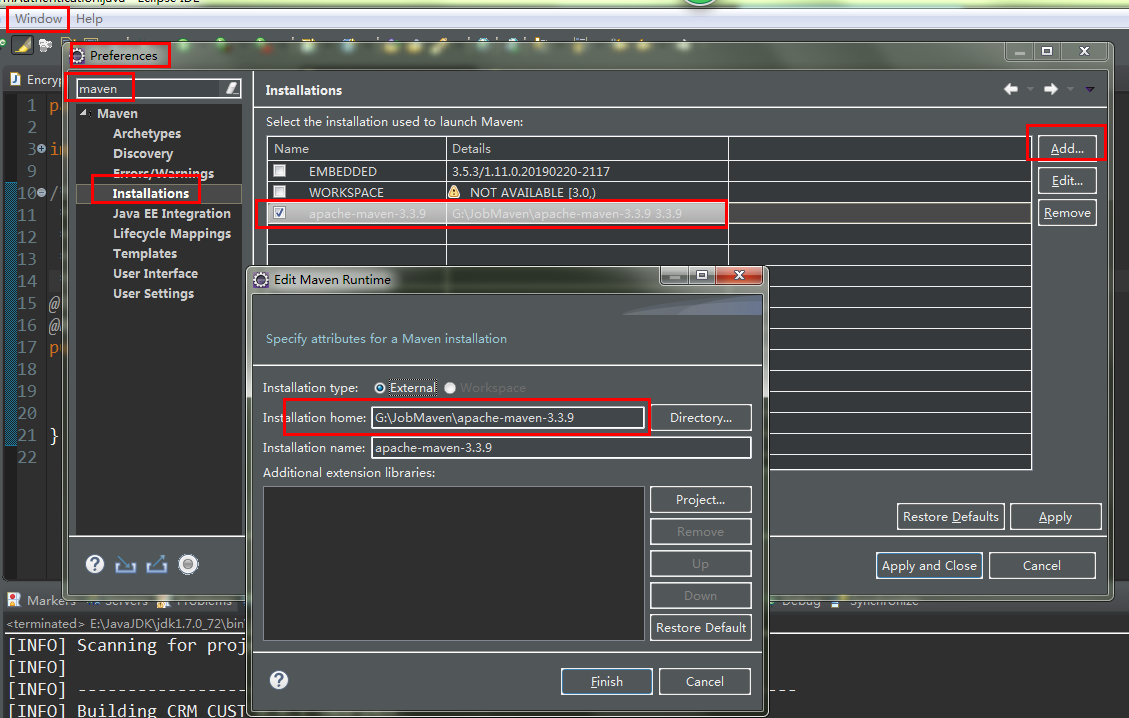Click the toolbar icon right of the highlighter
This screenshot has width=1129, height=718.
coord(45,45)
